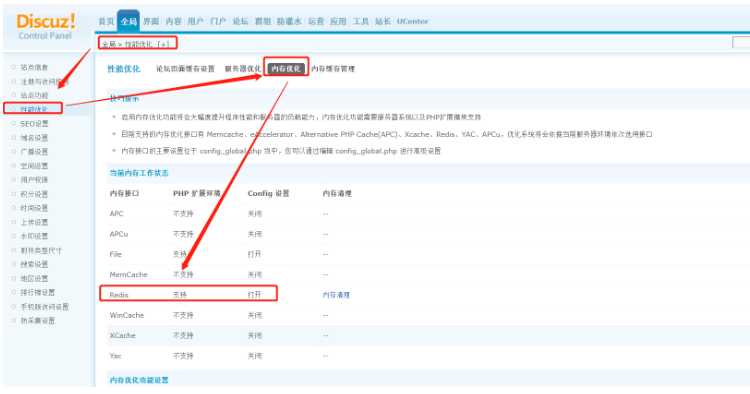Switch to 服务器优化 sub-tab
The width and height of the screenshot is (750, 394).
pyautogui.click(x=243, y=69)
